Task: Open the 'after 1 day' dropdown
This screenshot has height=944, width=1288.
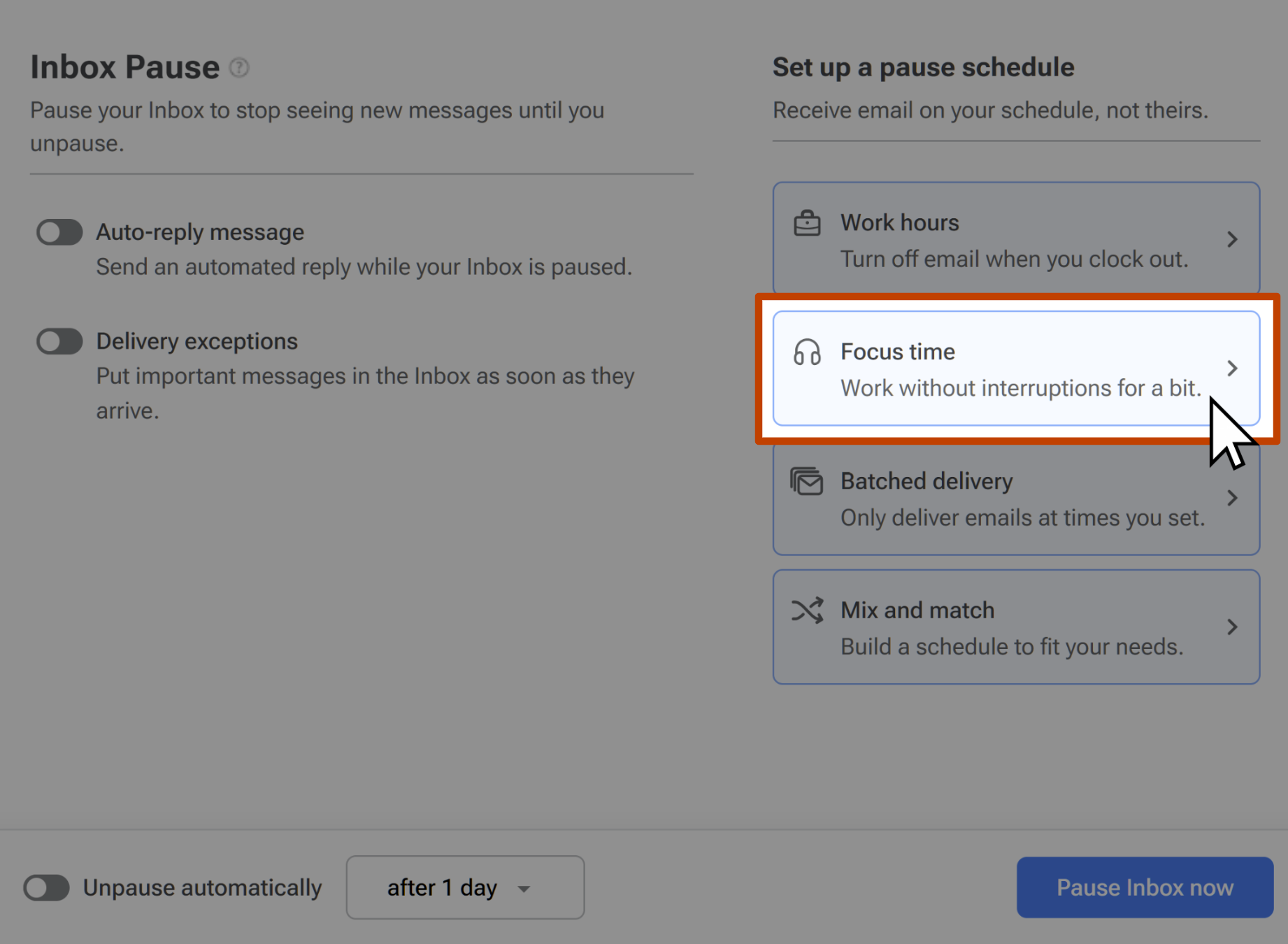Action: (x=465, y=887)
